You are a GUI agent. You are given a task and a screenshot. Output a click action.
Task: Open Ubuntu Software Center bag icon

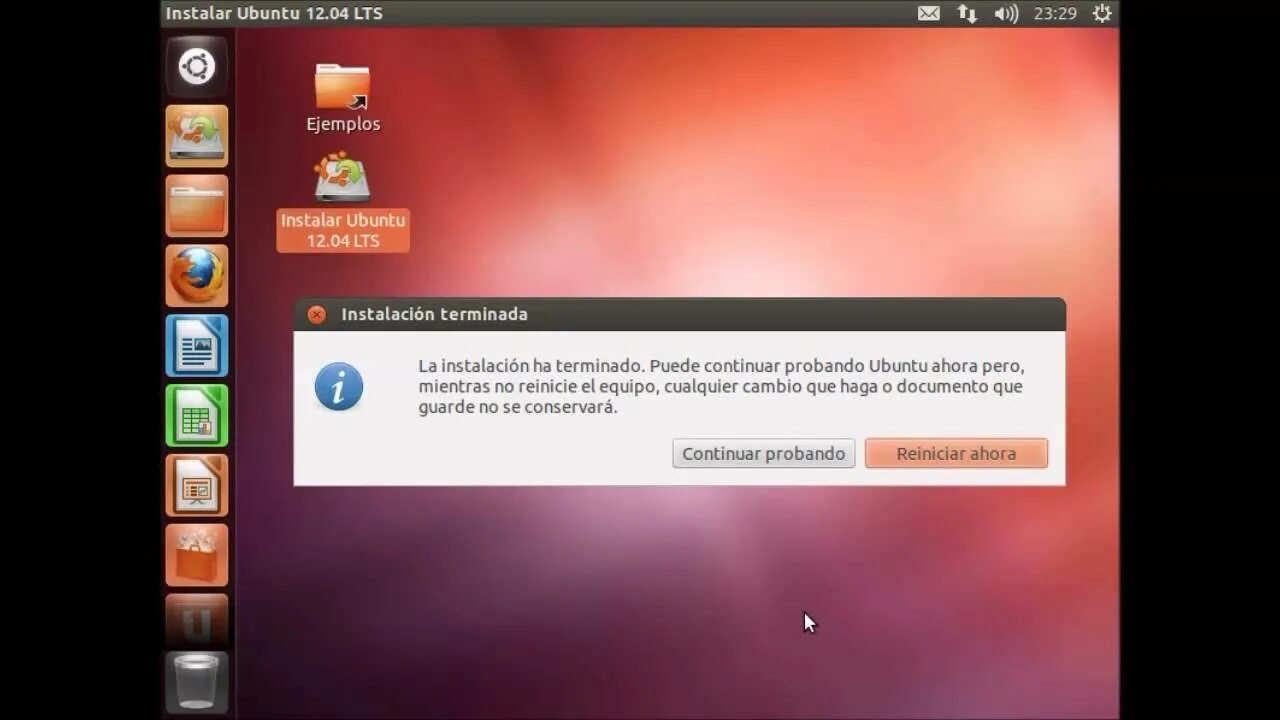(x=197, y=555)
